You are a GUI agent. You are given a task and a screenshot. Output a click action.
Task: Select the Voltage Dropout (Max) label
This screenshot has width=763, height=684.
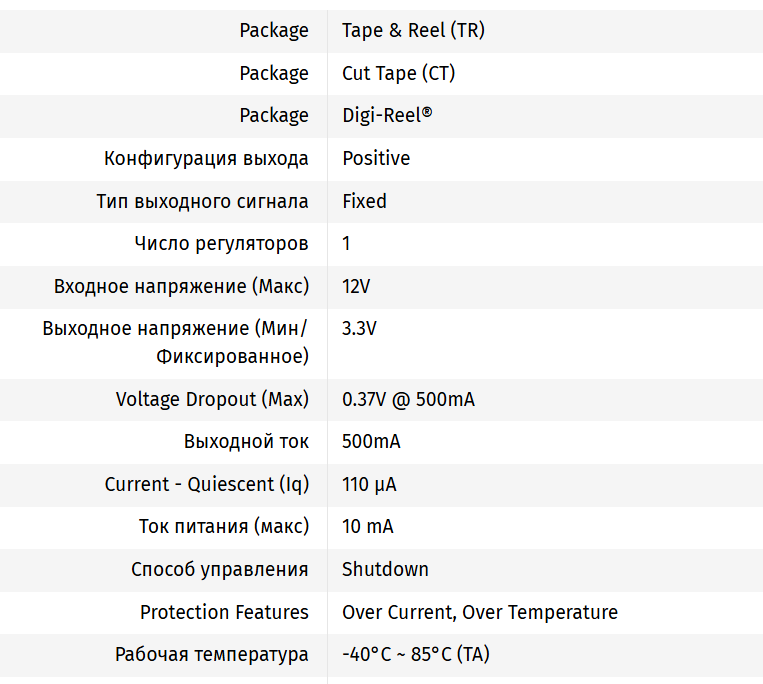(212, 399)
